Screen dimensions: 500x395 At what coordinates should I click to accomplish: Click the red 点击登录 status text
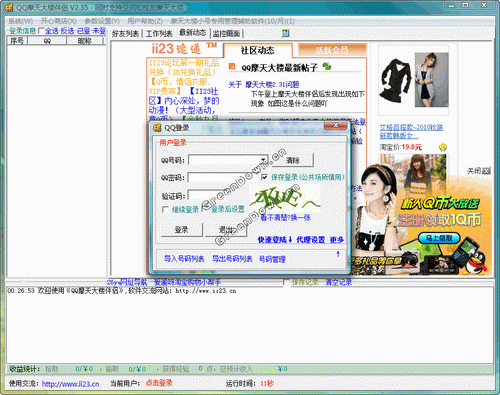[x=159, y=383]
